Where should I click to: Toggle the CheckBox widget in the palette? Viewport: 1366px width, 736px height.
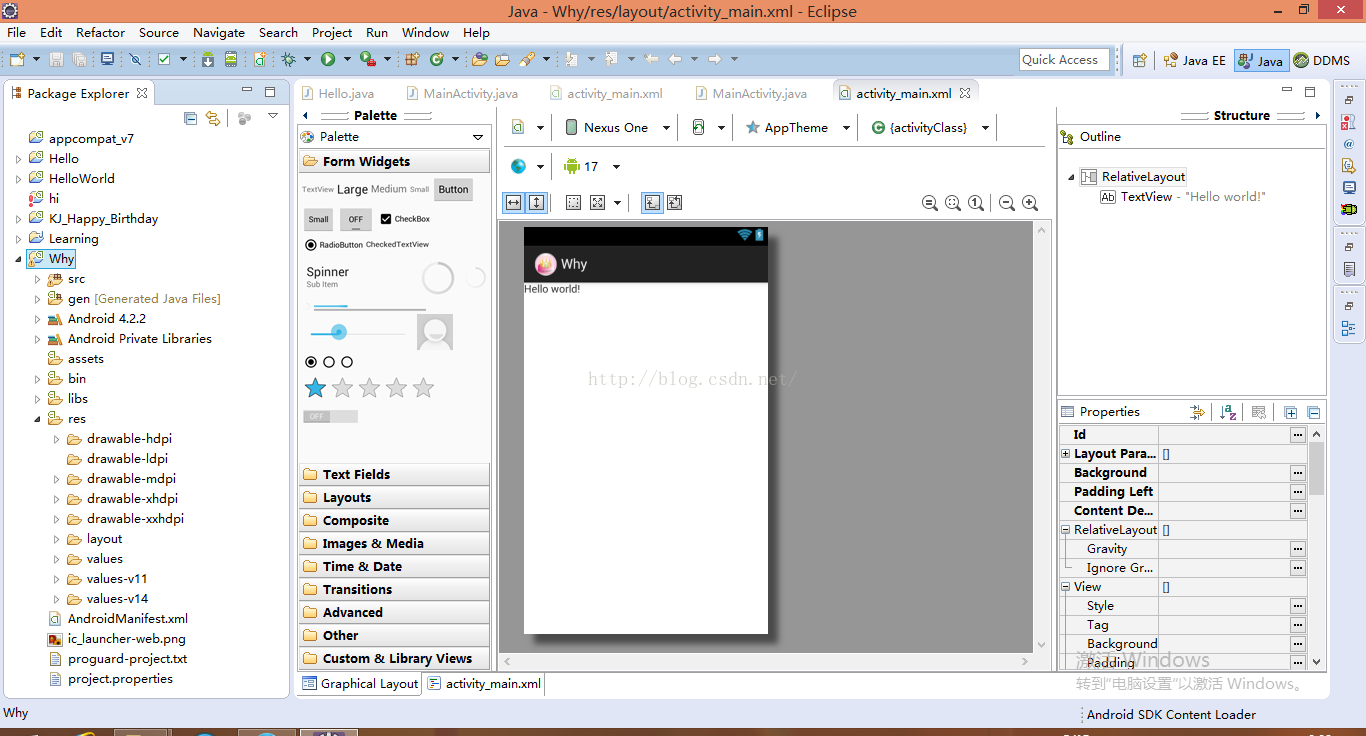tap(405, 219)
